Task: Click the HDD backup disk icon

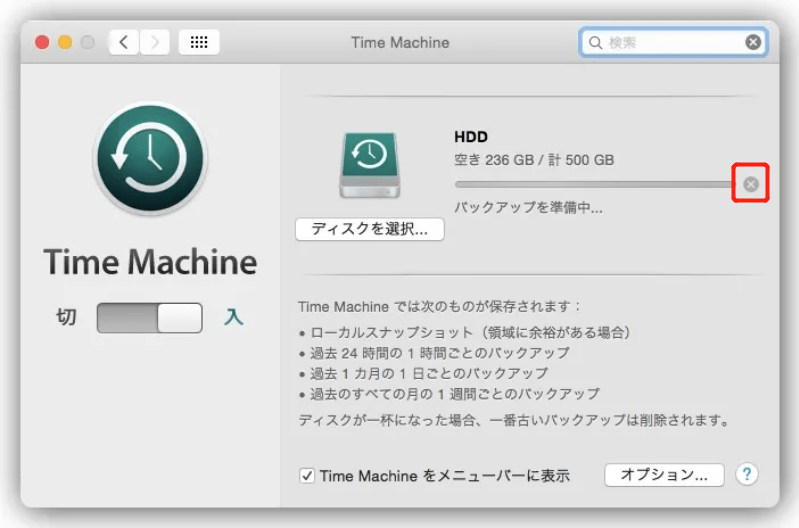Action: click(370, 165)
